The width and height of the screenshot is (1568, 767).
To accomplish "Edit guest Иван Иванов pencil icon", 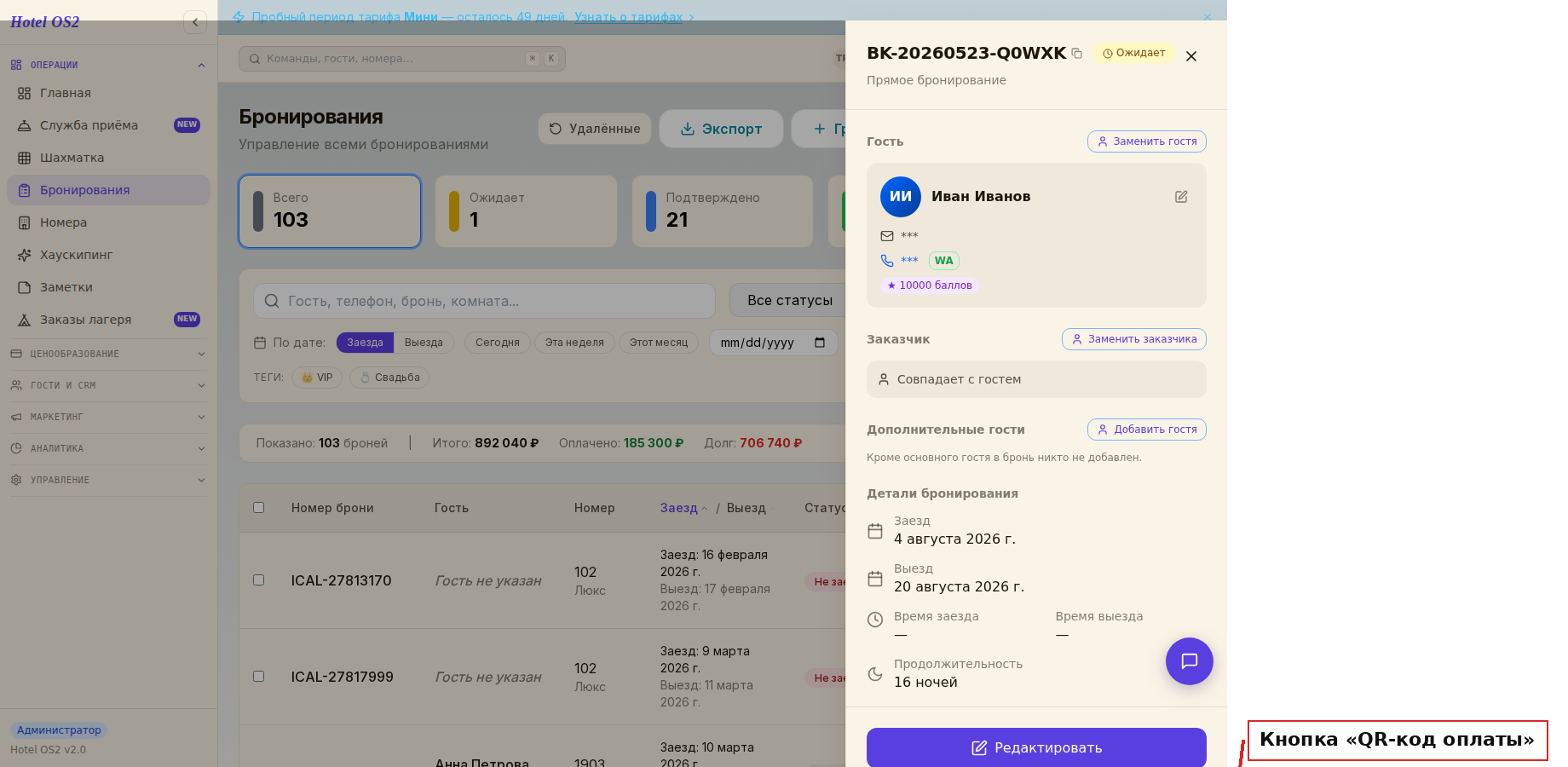I will pos(1181,197).
